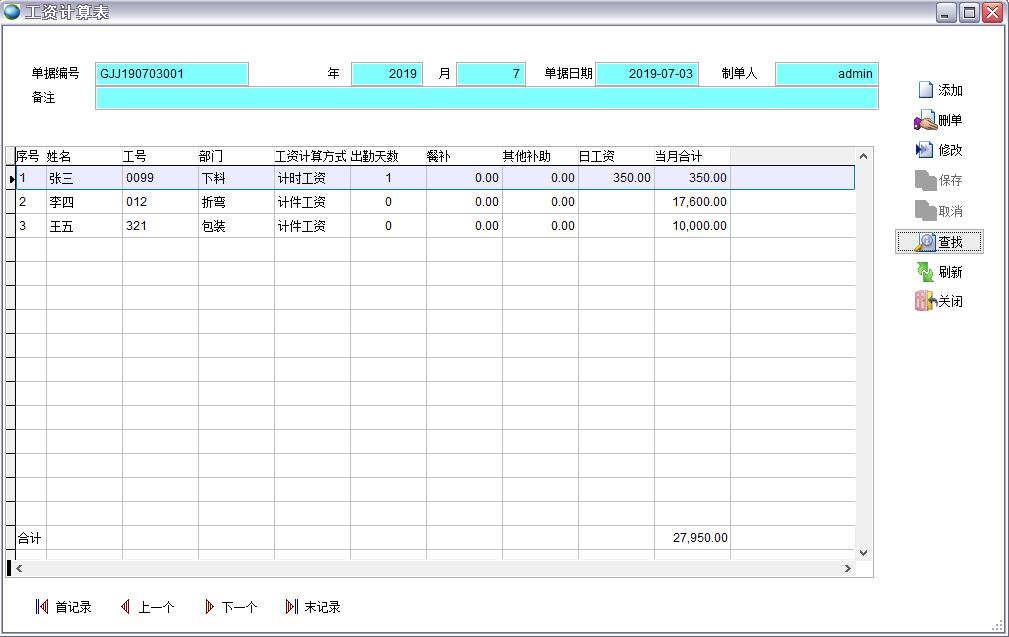Click the 关闭 (Close) icon
Screen dimensions: 1009x637
point(941,301)
